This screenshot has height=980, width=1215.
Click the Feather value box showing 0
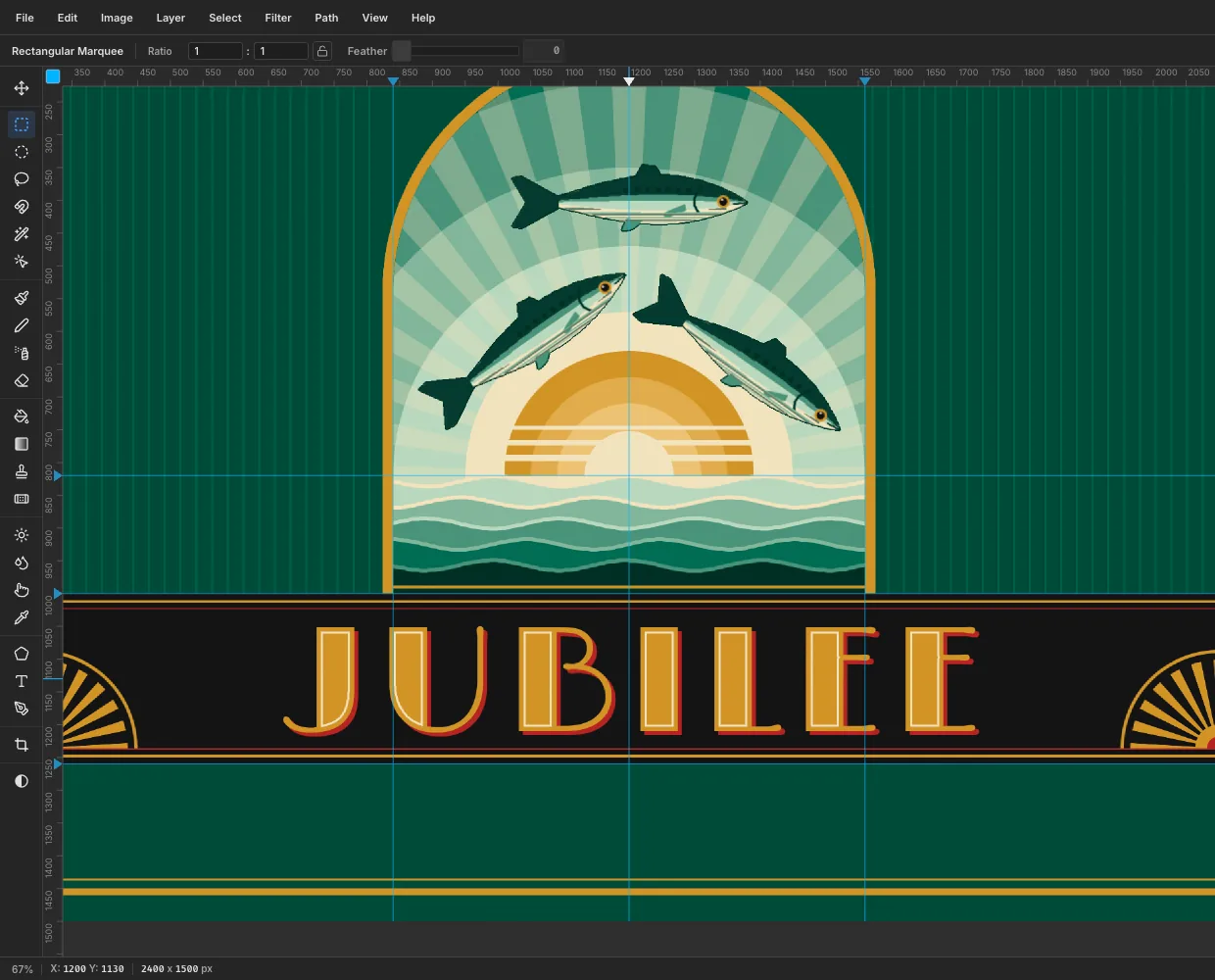tap(544, 51)
